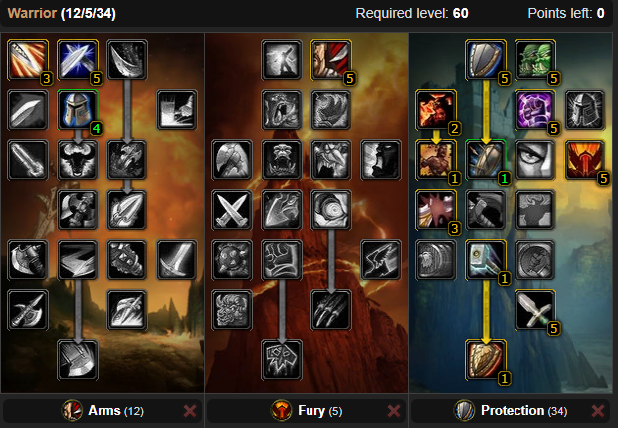Click the glowing blue sword talent in Arms
618x428 pixels.
click(x=78, y=60)
